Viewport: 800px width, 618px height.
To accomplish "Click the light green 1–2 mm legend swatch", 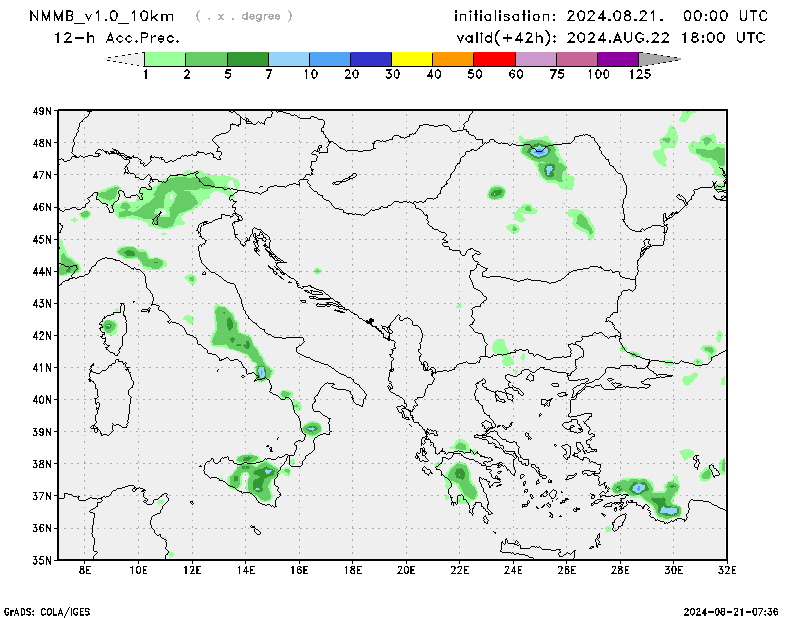I will (165, 59).
